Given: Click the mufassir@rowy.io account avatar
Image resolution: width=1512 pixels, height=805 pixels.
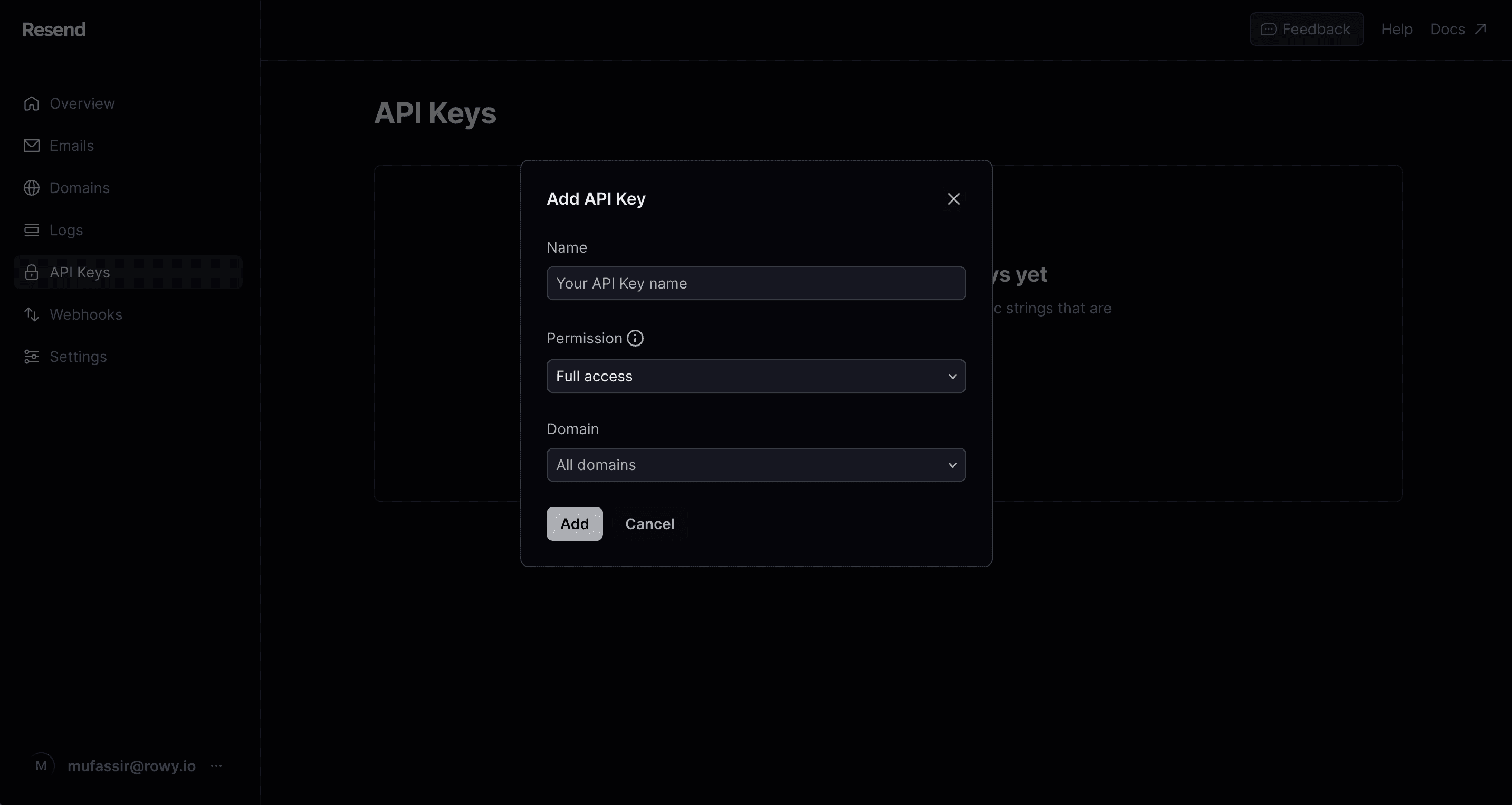Looking at the screenshot, I should click(x=42, y=764).
